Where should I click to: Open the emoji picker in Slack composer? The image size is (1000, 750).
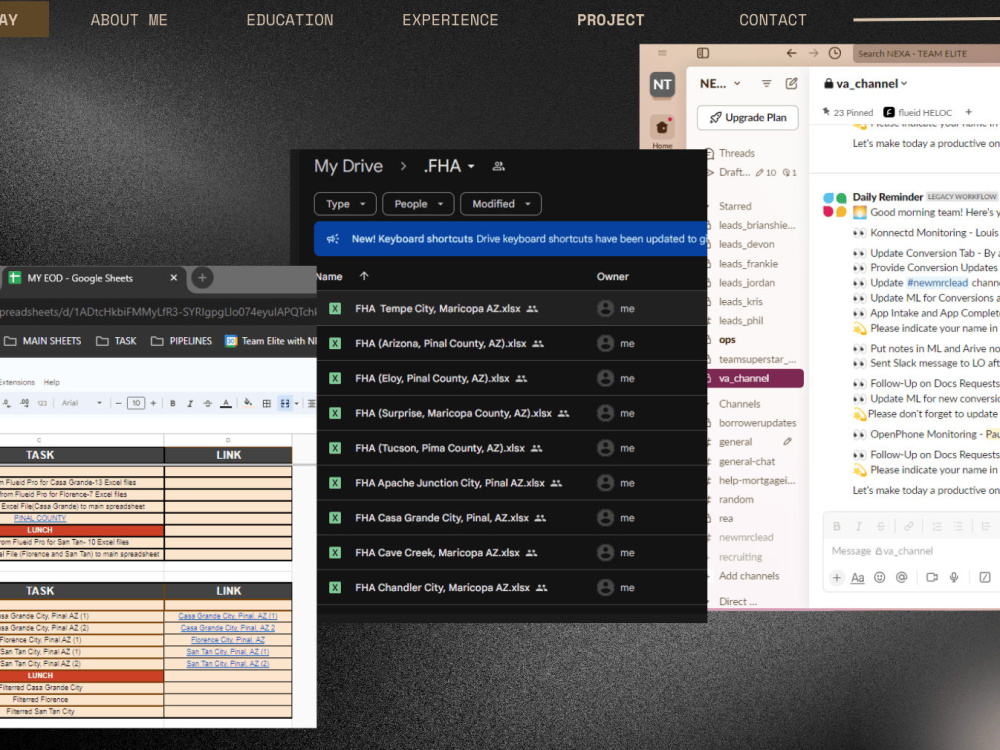click(879, 577)
